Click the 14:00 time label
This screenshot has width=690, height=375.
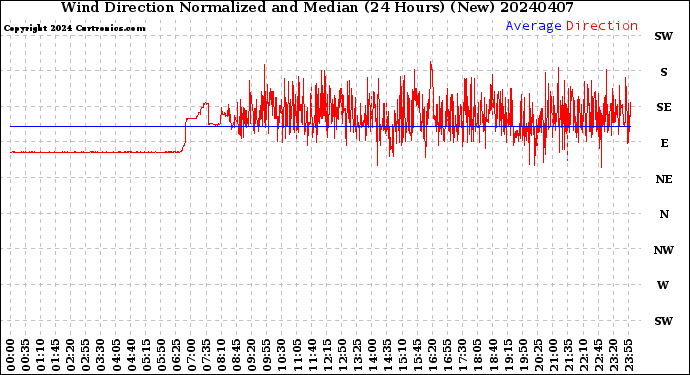click(x=372, y=355)
